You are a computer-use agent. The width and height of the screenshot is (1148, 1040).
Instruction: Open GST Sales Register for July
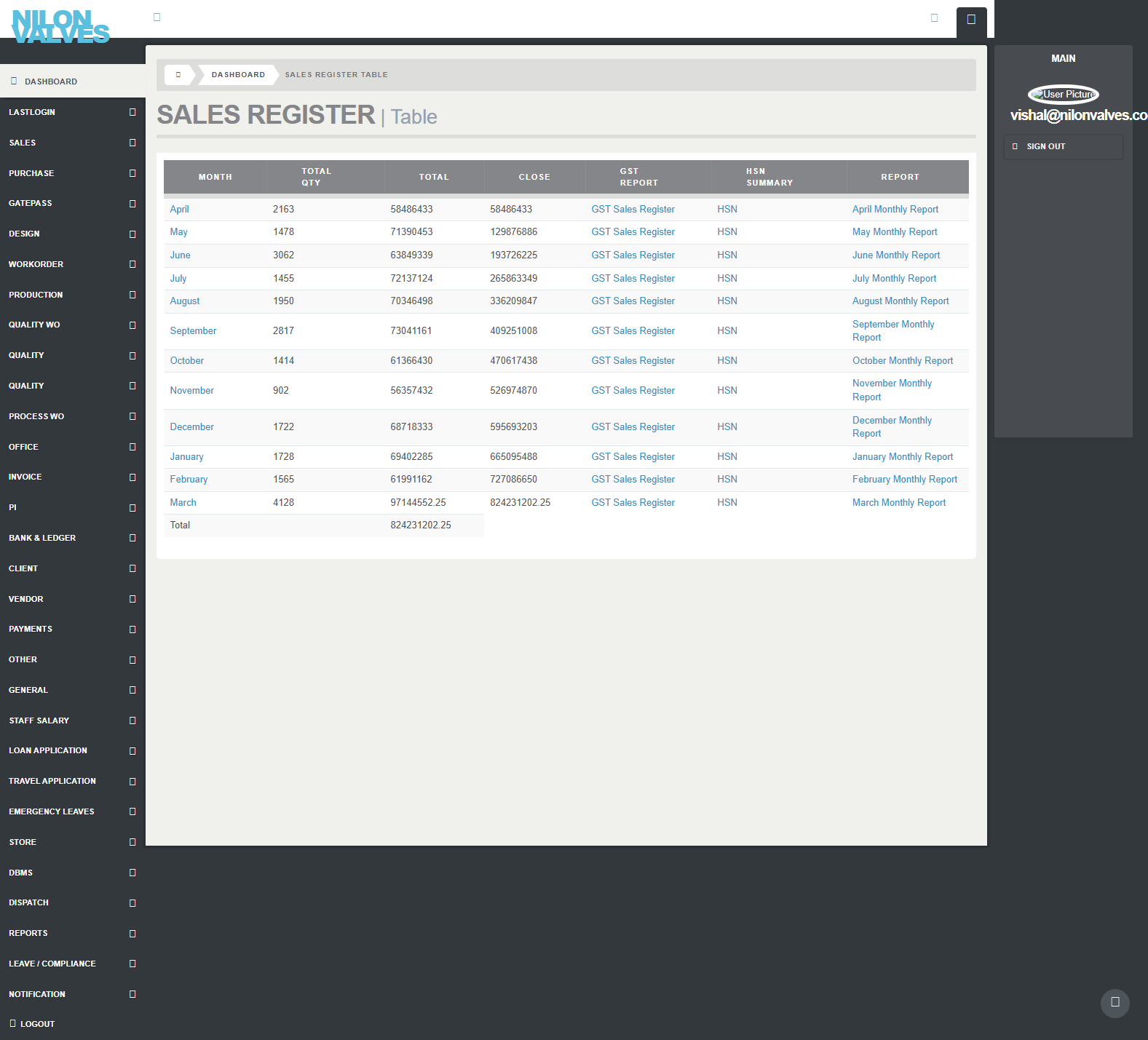(633, 279)
